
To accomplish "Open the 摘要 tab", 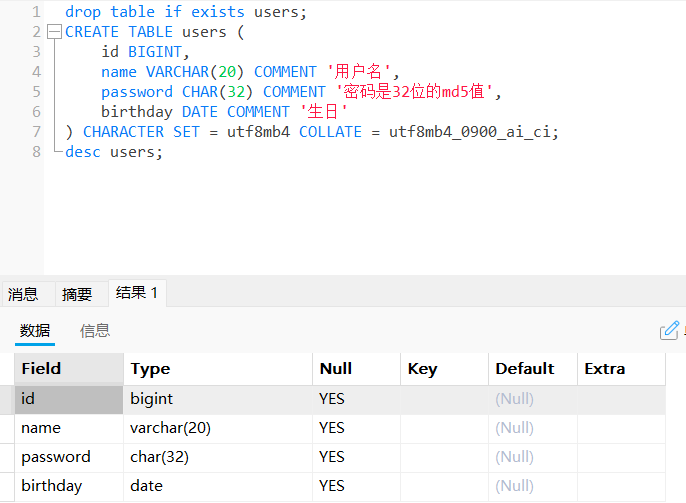I will pyautogui.click(x=81, y=294).
